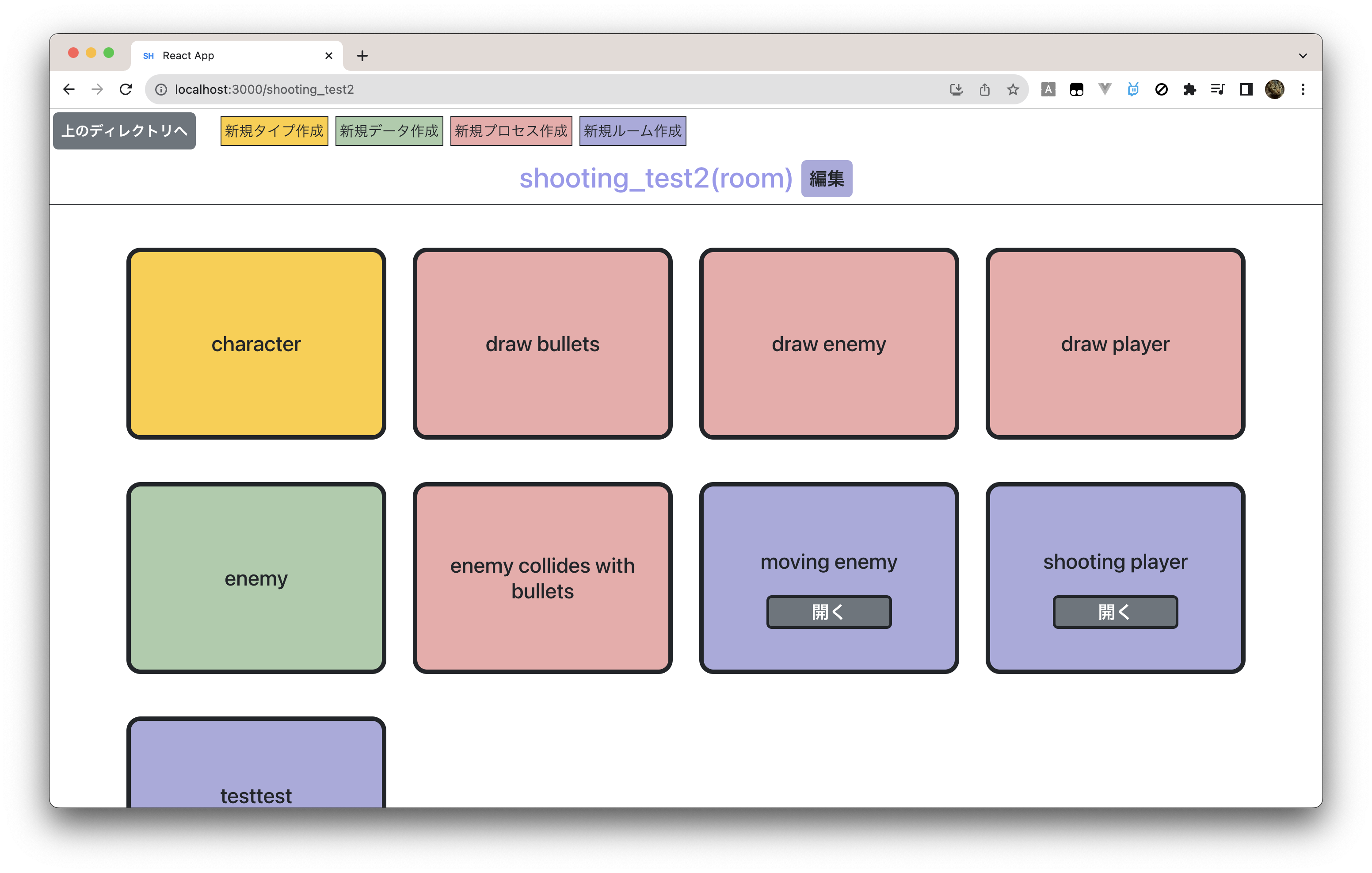Toggle the browser side panel icon
The image size is (1372, 873).
click(x=1246, y=89)
